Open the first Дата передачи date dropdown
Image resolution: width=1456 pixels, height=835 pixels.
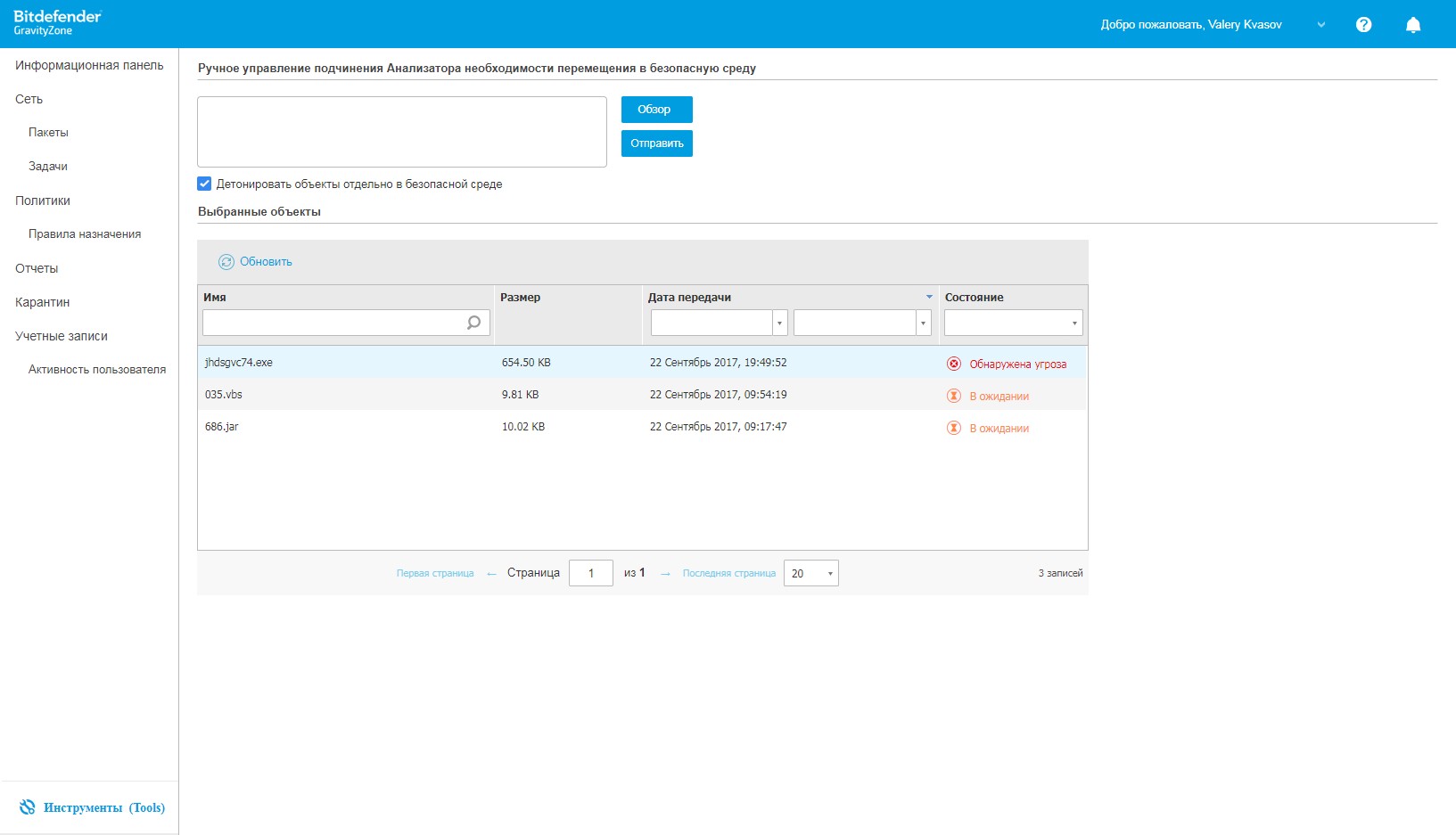pyautogui.click(x=779, y=323)
